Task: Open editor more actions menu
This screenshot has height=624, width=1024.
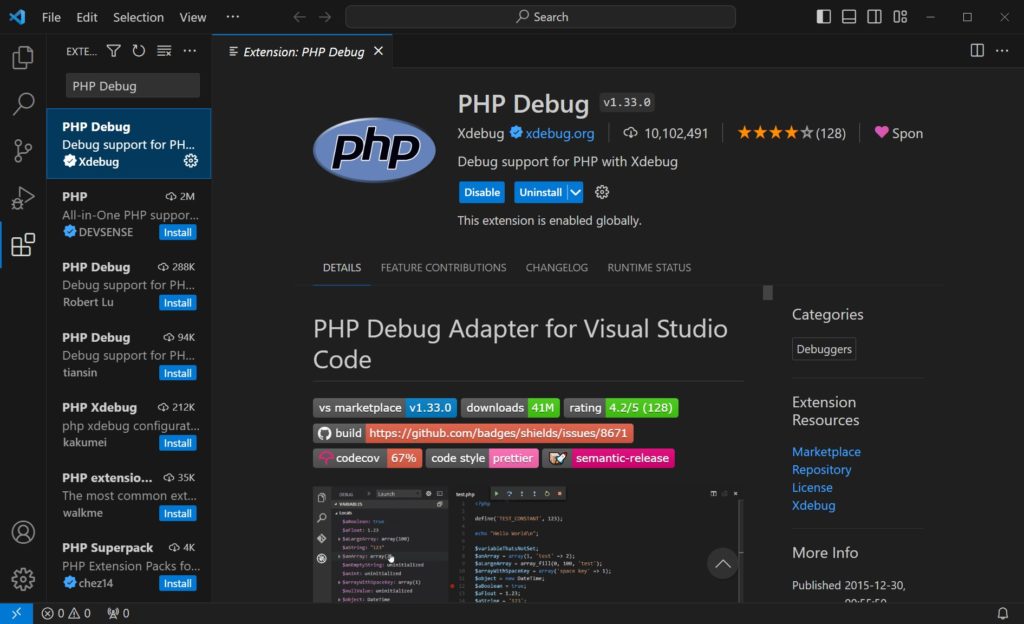Action: pos(1002,51)
